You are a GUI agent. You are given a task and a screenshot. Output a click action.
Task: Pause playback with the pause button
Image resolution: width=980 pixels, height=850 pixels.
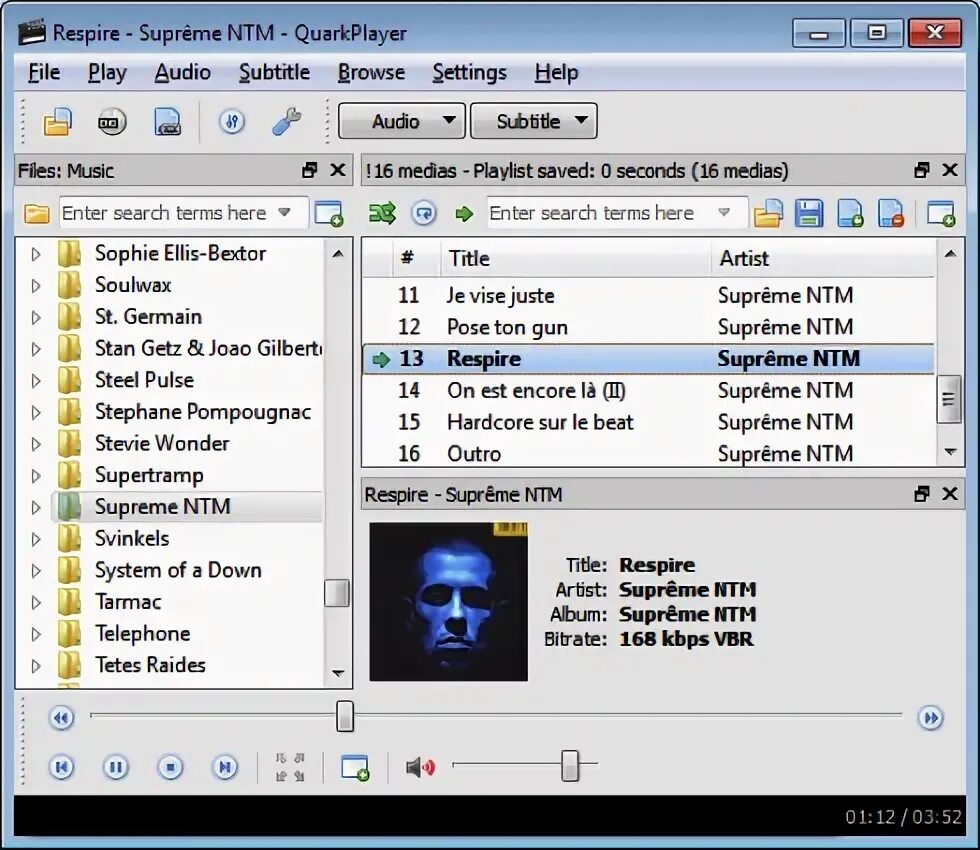click(x=116, y=766)
